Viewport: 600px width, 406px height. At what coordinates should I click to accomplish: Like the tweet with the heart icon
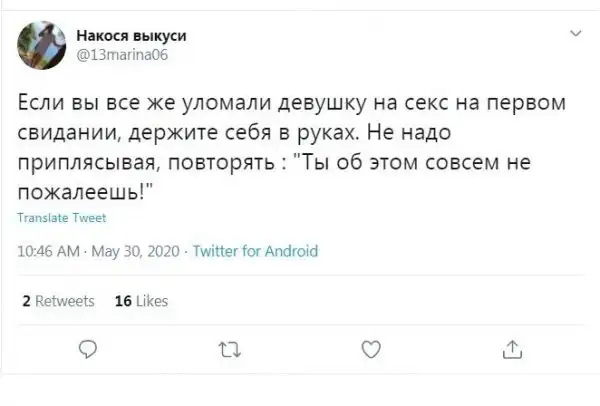coord(369,349)
